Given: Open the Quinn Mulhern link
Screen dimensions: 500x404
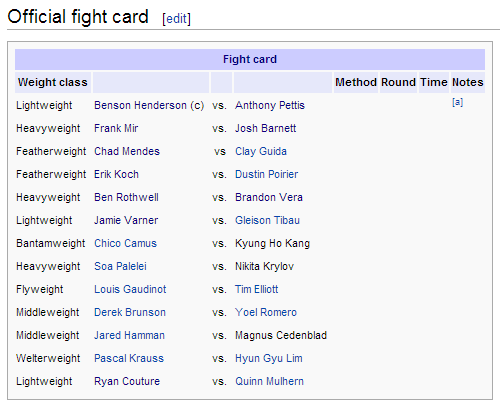Looking at the screenshot, I should point(270,381).
